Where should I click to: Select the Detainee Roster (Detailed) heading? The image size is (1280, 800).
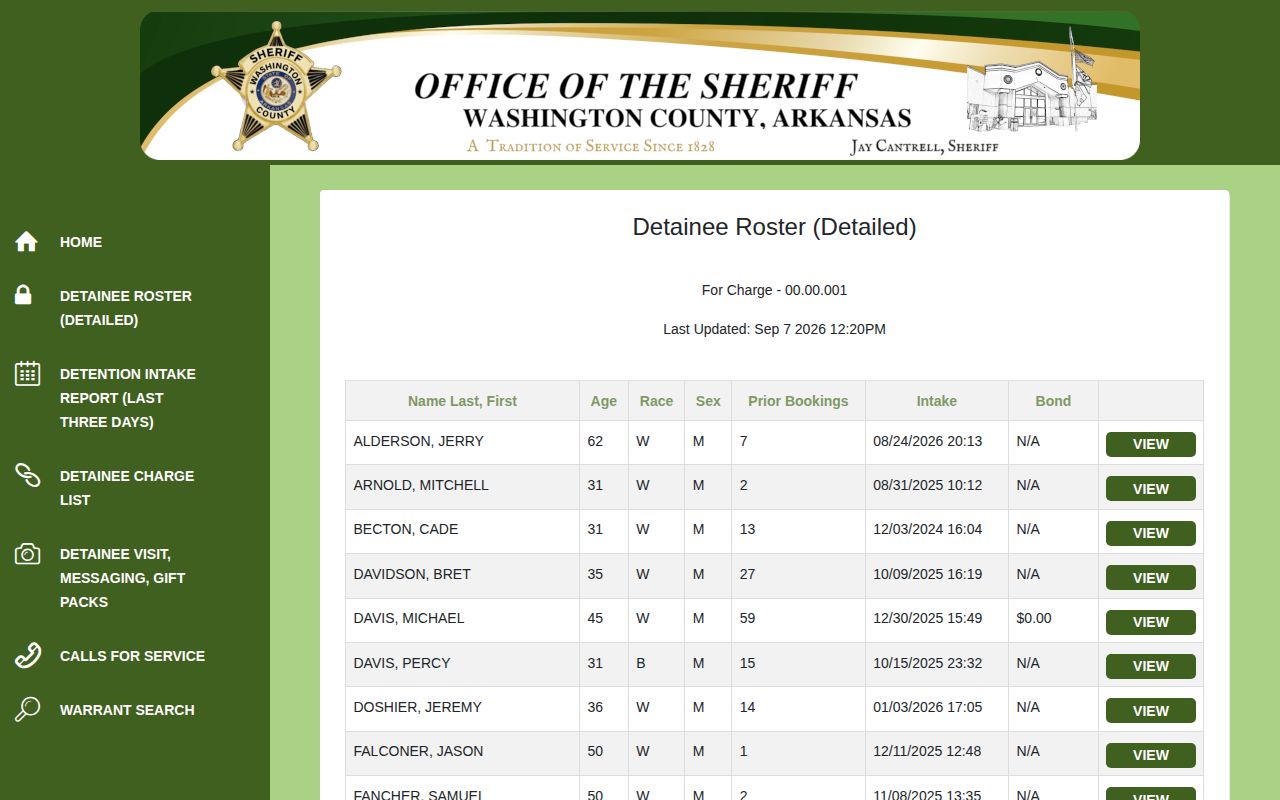(x=774, y=227)
